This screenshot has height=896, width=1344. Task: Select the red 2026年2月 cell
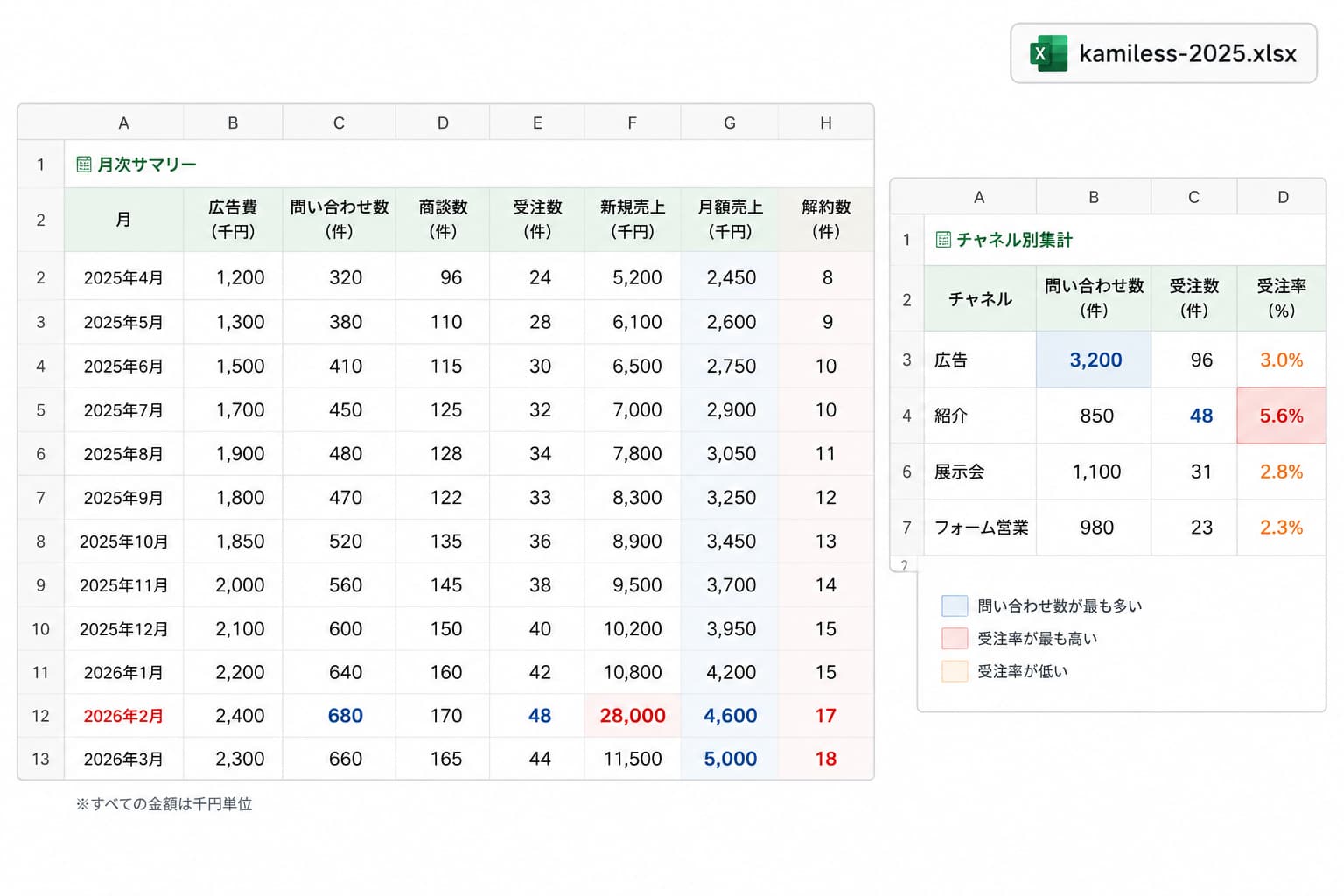coord(124,716)
